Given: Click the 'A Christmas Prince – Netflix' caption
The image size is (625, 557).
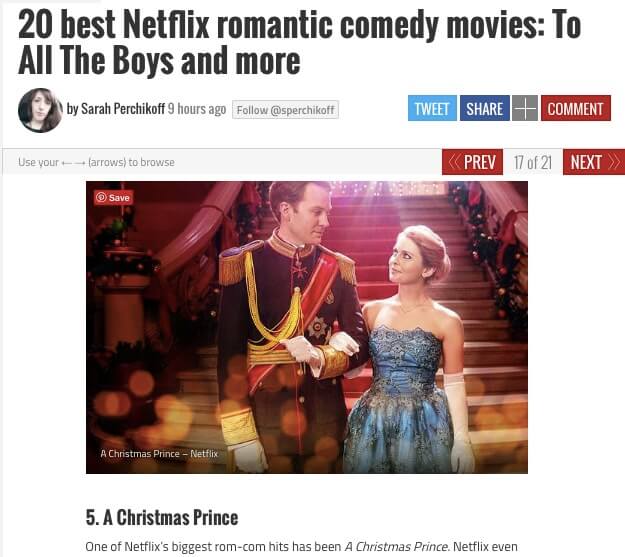Looking at the screenshot, I should 159,454.
